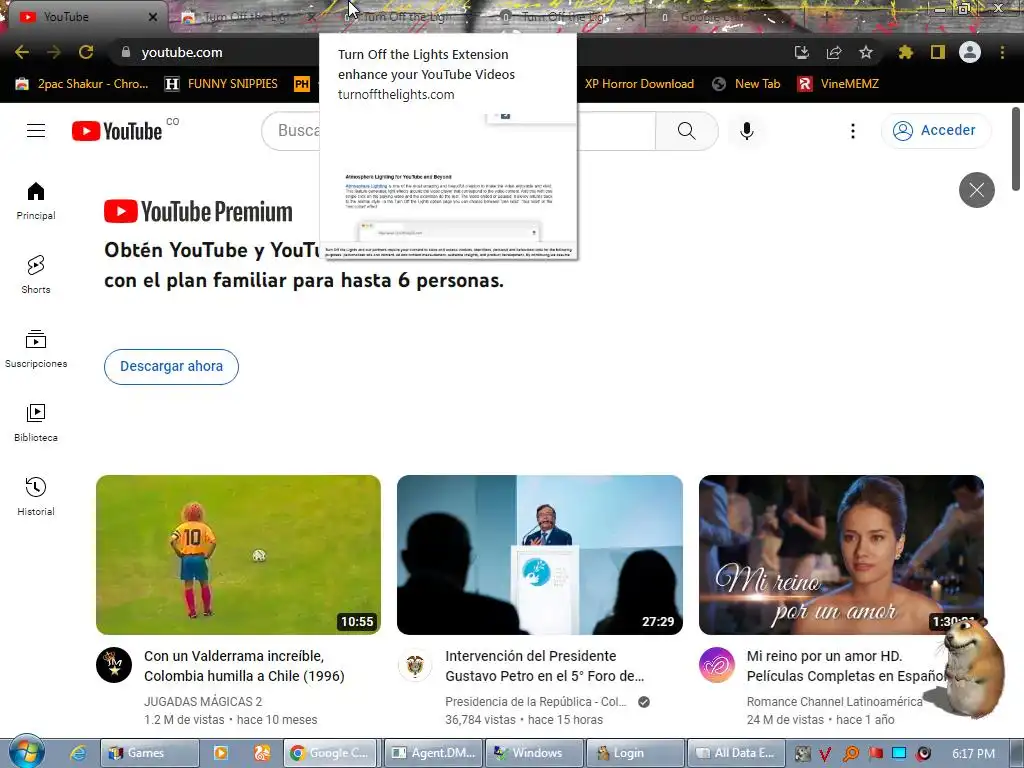The width and height of the screenshot is (1024, 768).
Task: Click the magnifier search button
Action: click(686, 131)
